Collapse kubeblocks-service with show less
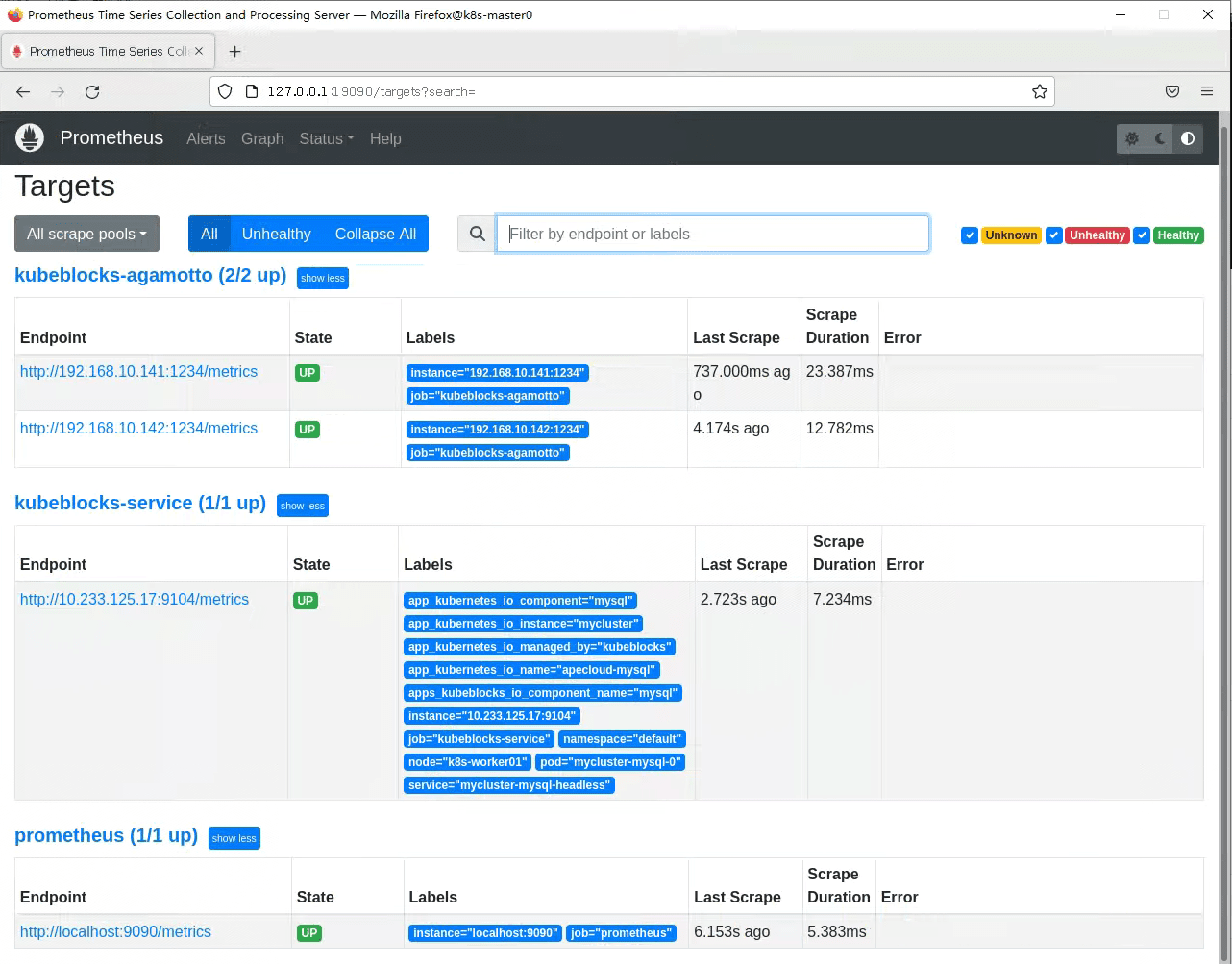Image resolution: width=1232 pixels, height=964 pixels. 303,506
